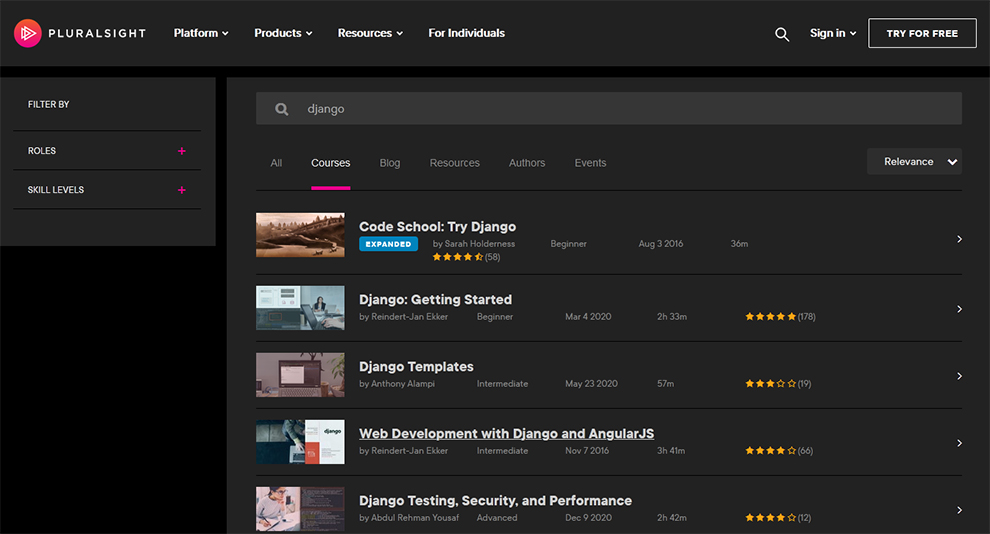Screen dimensions: 990x534
Task: Open the Sign in dropdown
Action: [x=832, y=33]
